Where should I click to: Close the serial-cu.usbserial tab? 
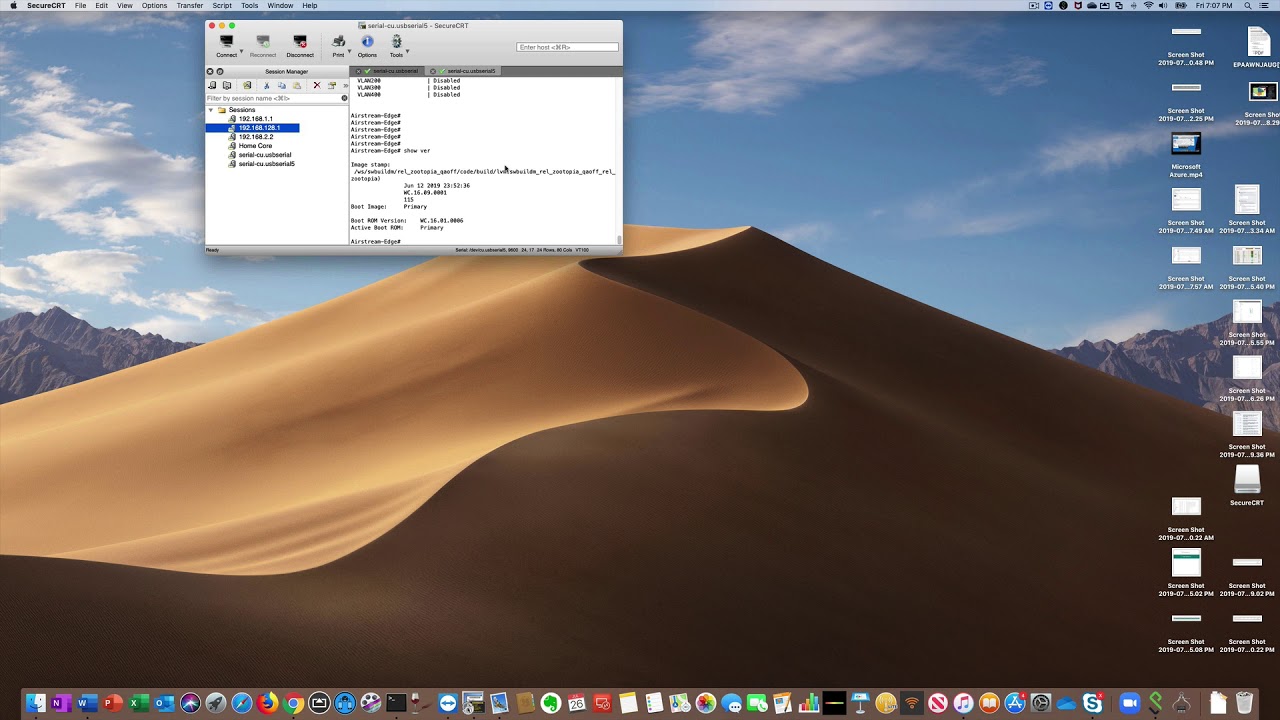(358, 71)
